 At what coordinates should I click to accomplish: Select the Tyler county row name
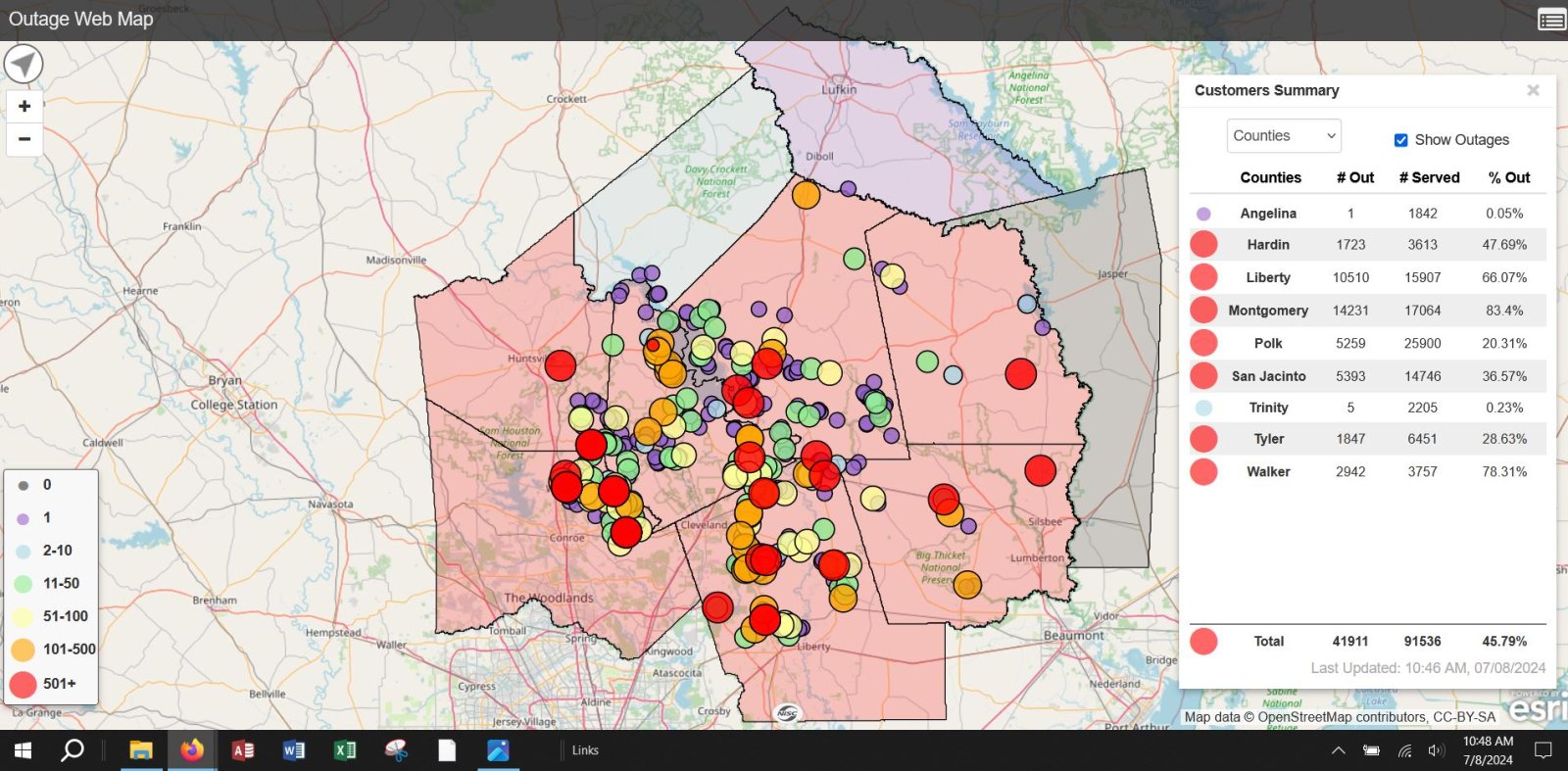point(1268,439)
